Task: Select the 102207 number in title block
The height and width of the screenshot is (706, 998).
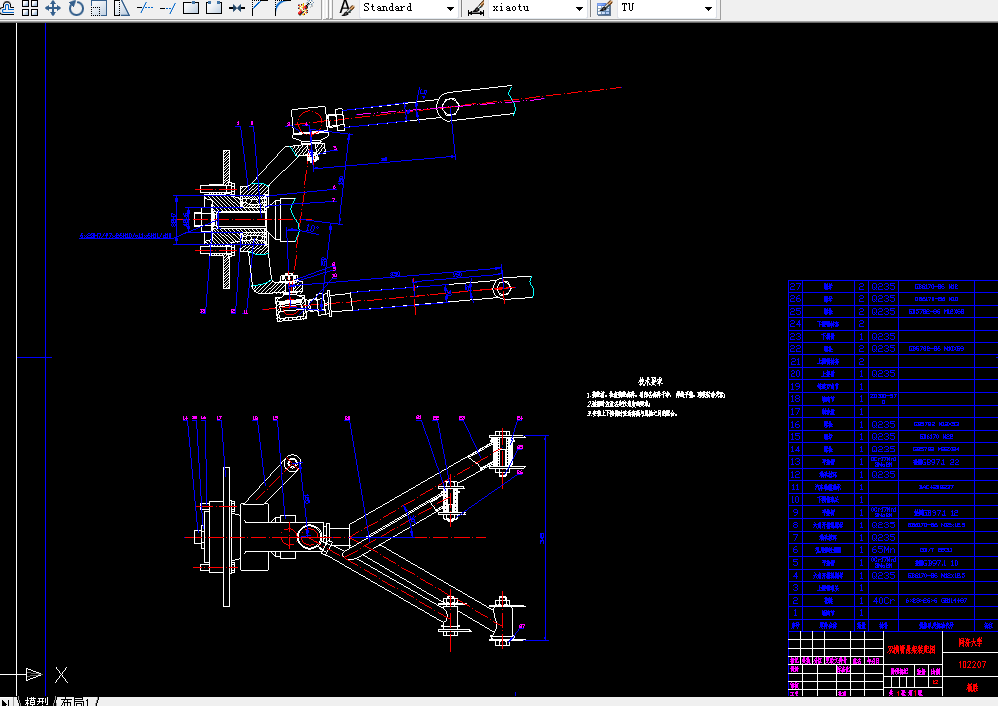Action: (x=972, y=664)
